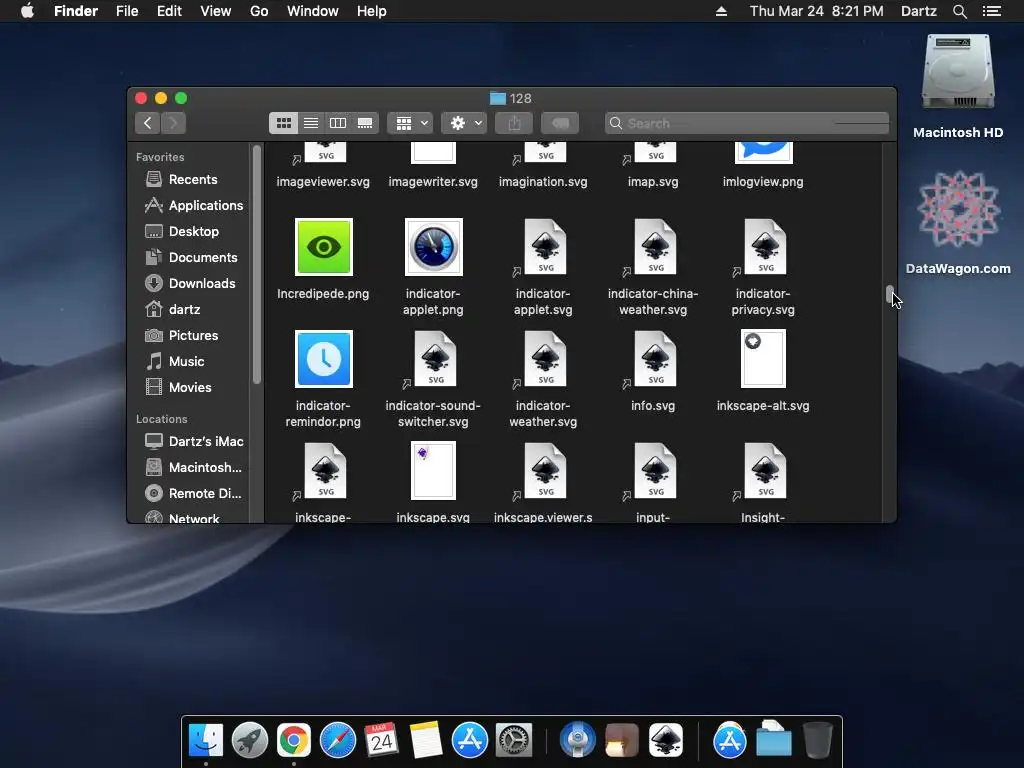Screen dimensions: 1024x768
Task: Switch Finder to icon view
Action: click(x=283, y=123)
